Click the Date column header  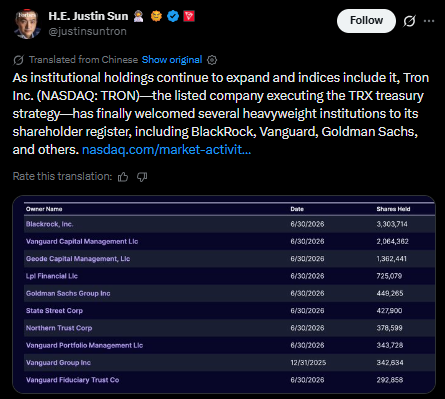[297, 209]
